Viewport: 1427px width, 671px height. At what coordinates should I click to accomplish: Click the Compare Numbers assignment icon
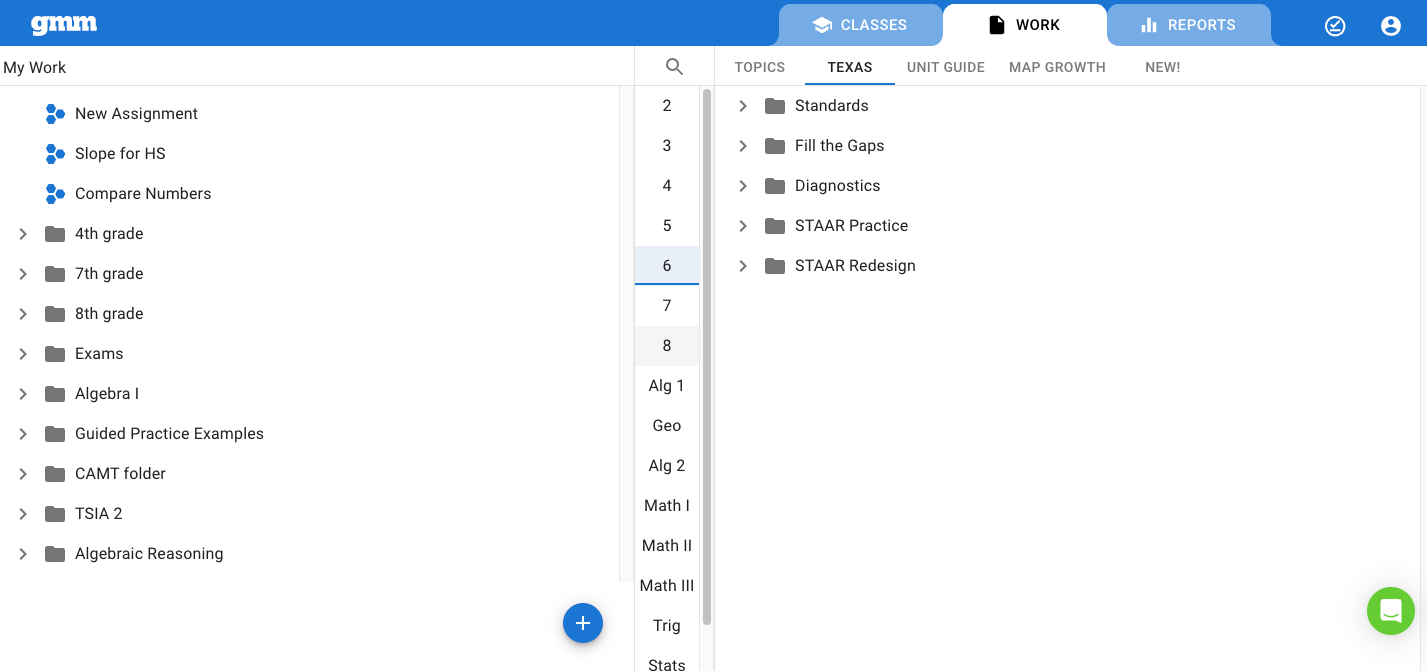click(x=56, y=194)
